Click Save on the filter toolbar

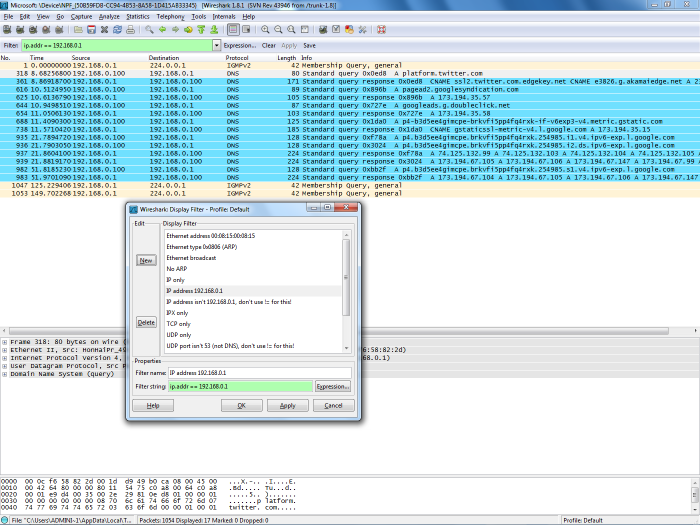coord(309,46)
